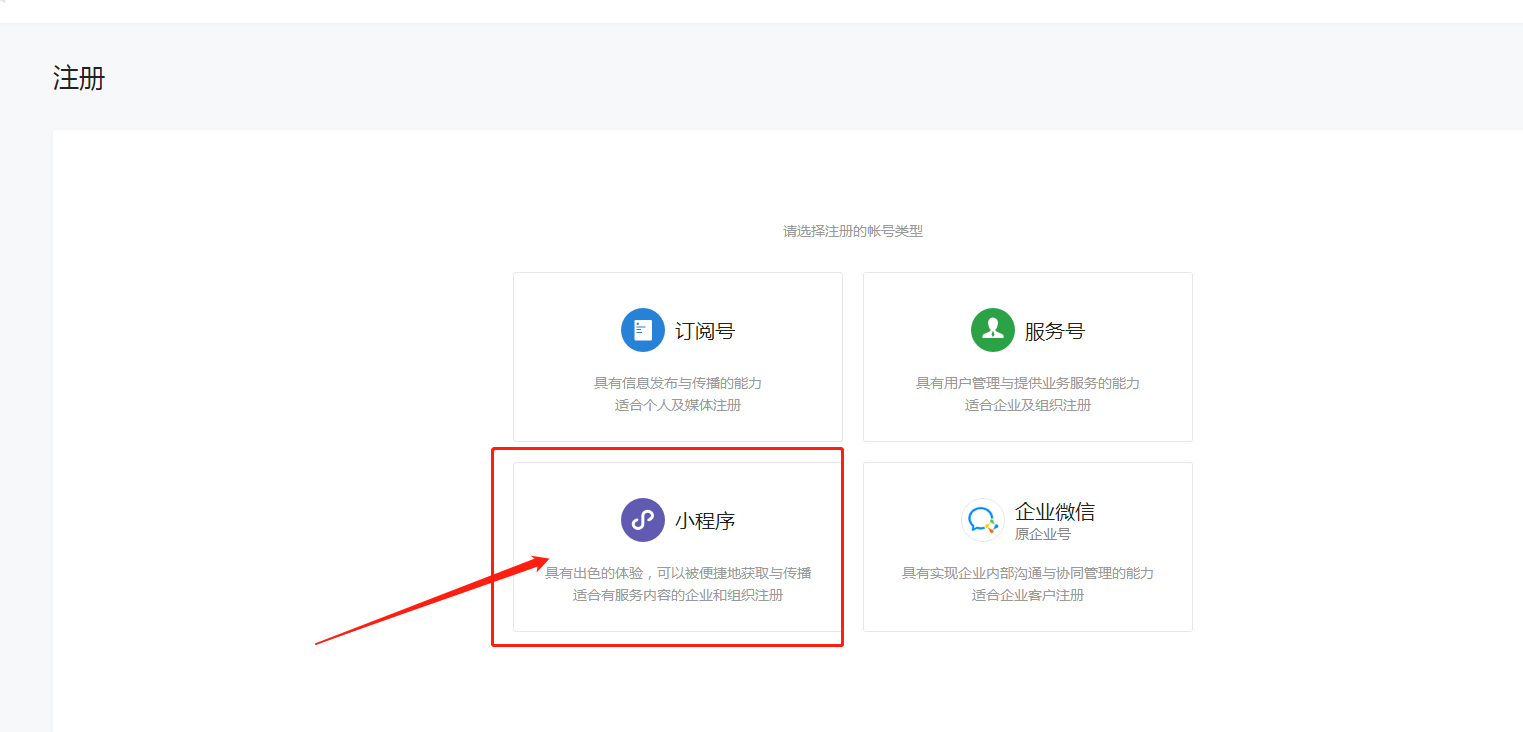The height and width of the screenshot is (732, 1523).
Task: Click text 具有信息发布与传播的能力
Action: coord(678,383)
